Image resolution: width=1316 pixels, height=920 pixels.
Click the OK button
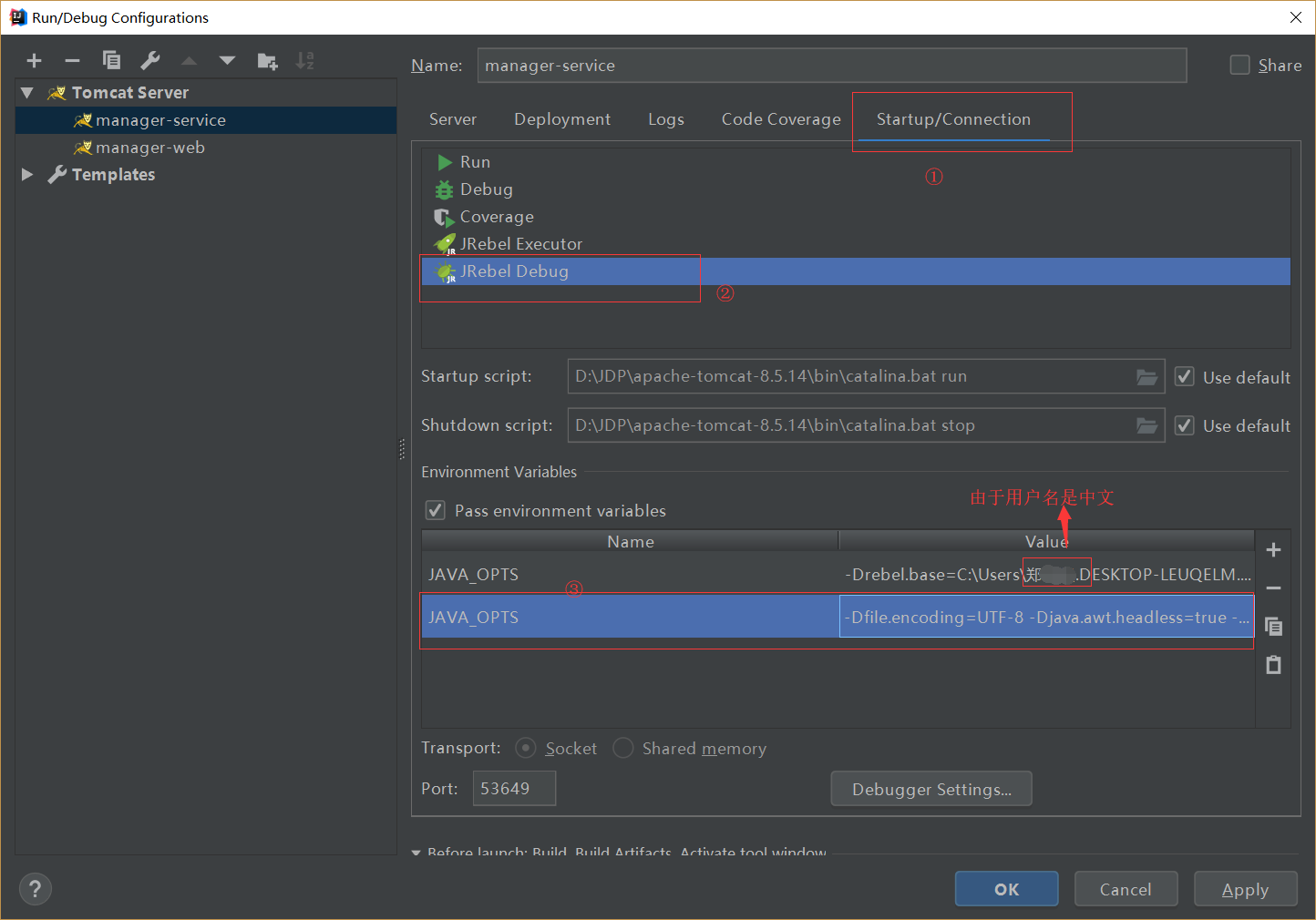[x=1007, y=889]
